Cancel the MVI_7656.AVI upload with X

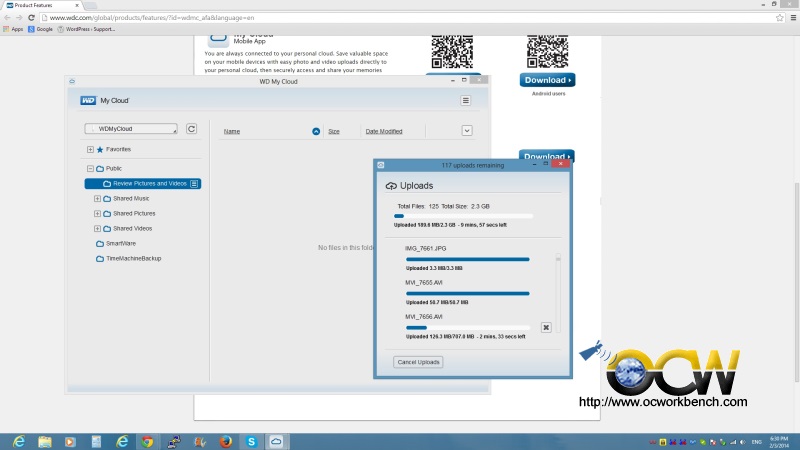pos(546,328)
